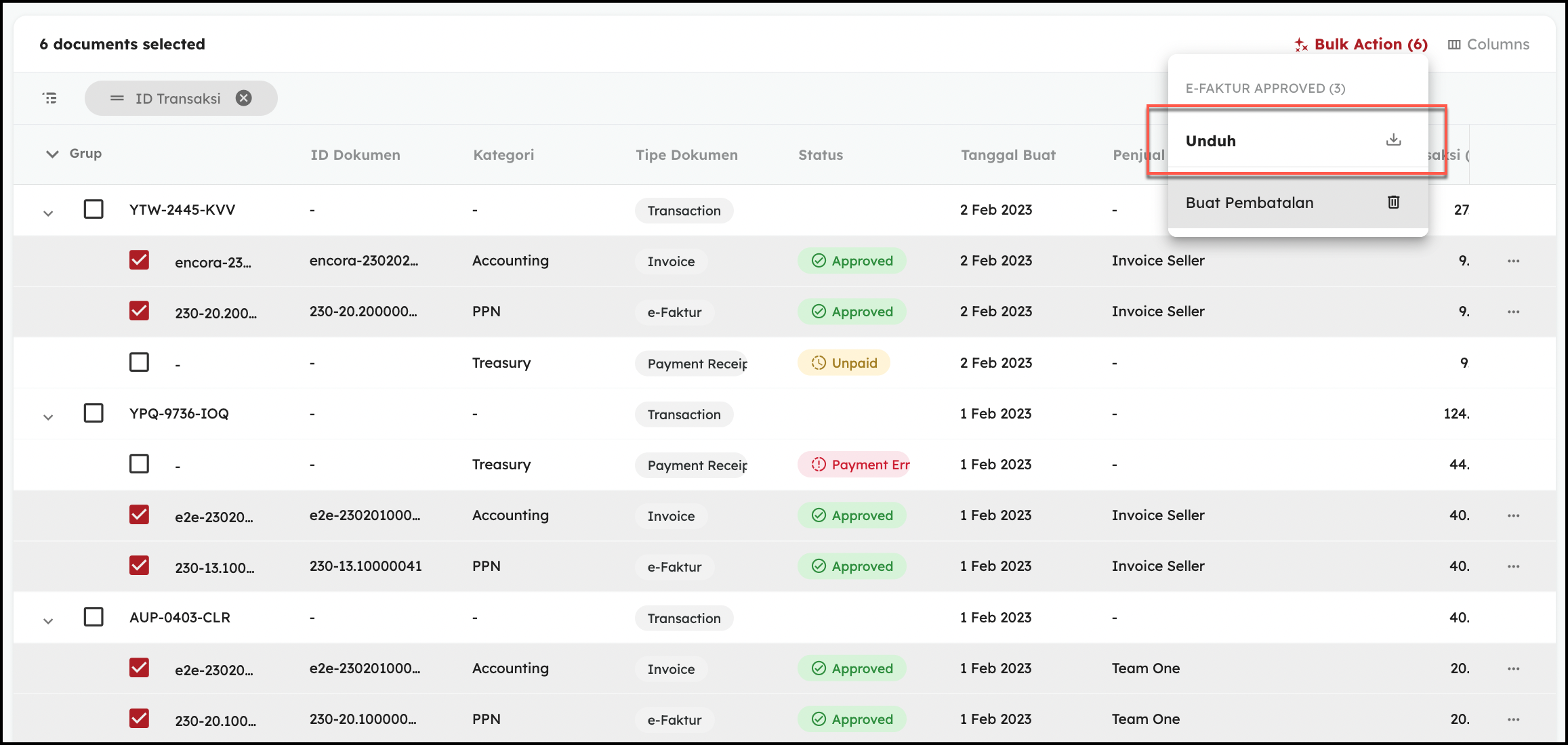The width and height of the screenshot is (1568, 745).
Task: Remove the ID Transaksi grouping chip
Action: point(244,98)
